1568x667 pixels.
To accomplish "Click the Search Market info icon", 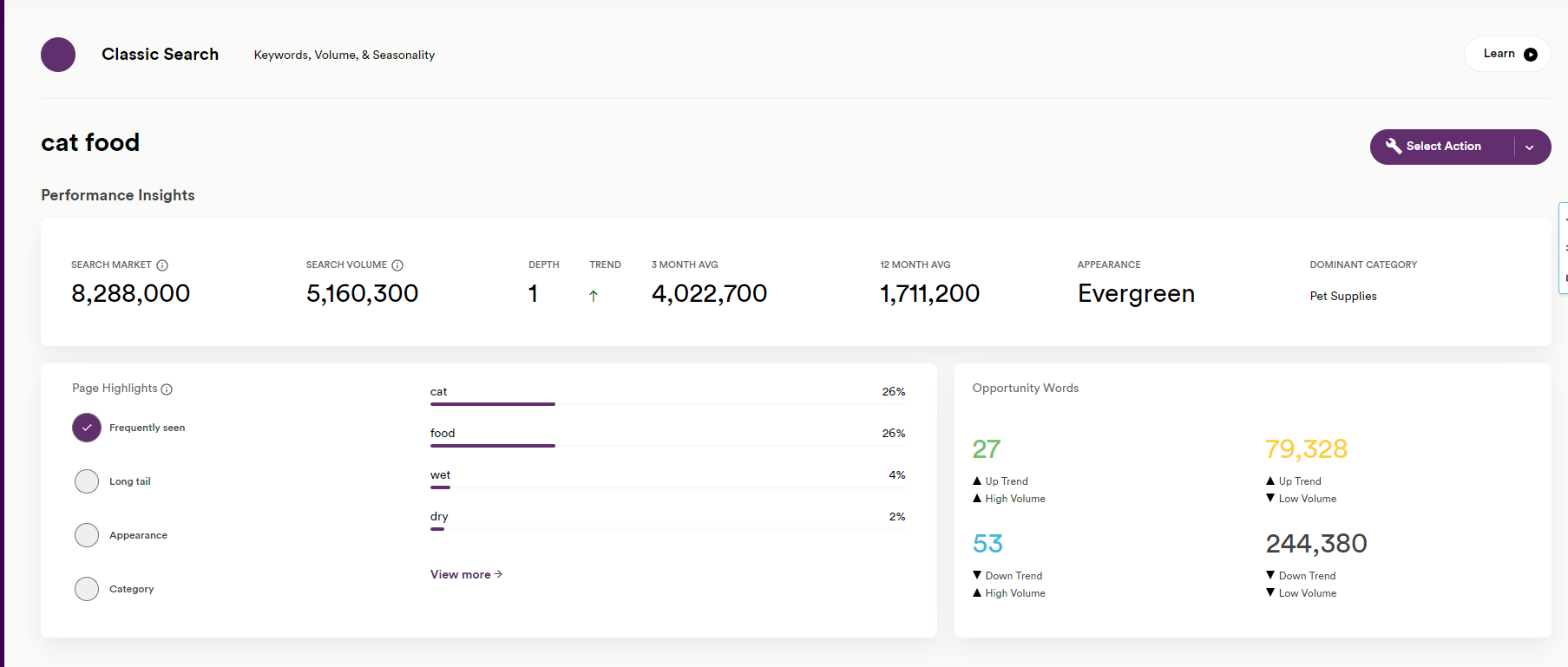I will [162, 265].
